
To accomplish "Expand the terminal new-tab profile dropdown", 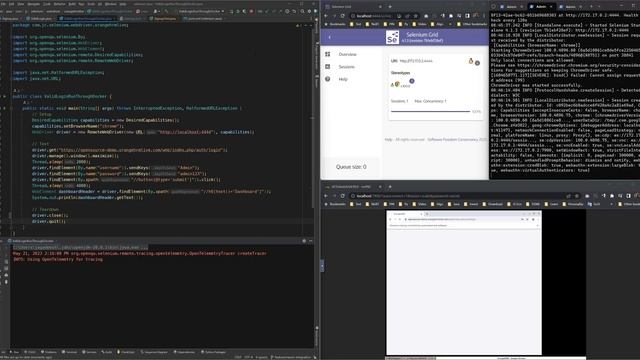I will 599,7.
